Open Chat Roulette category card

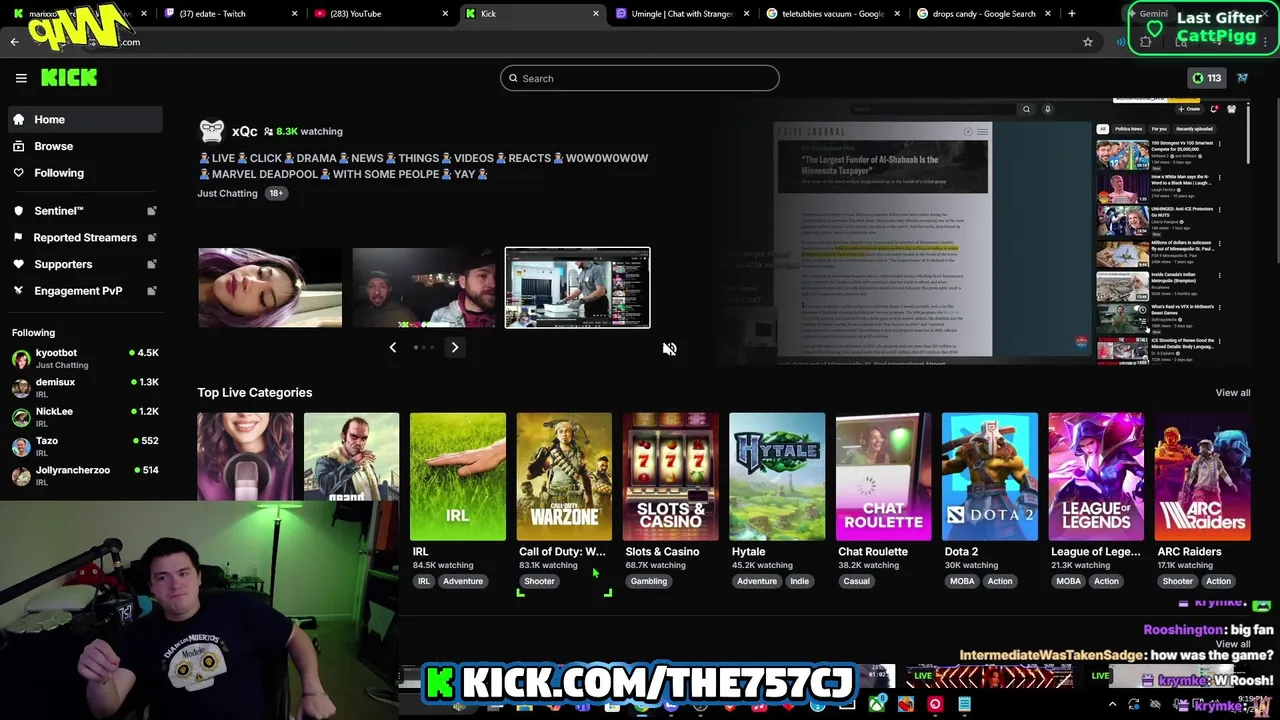(883, 477)
